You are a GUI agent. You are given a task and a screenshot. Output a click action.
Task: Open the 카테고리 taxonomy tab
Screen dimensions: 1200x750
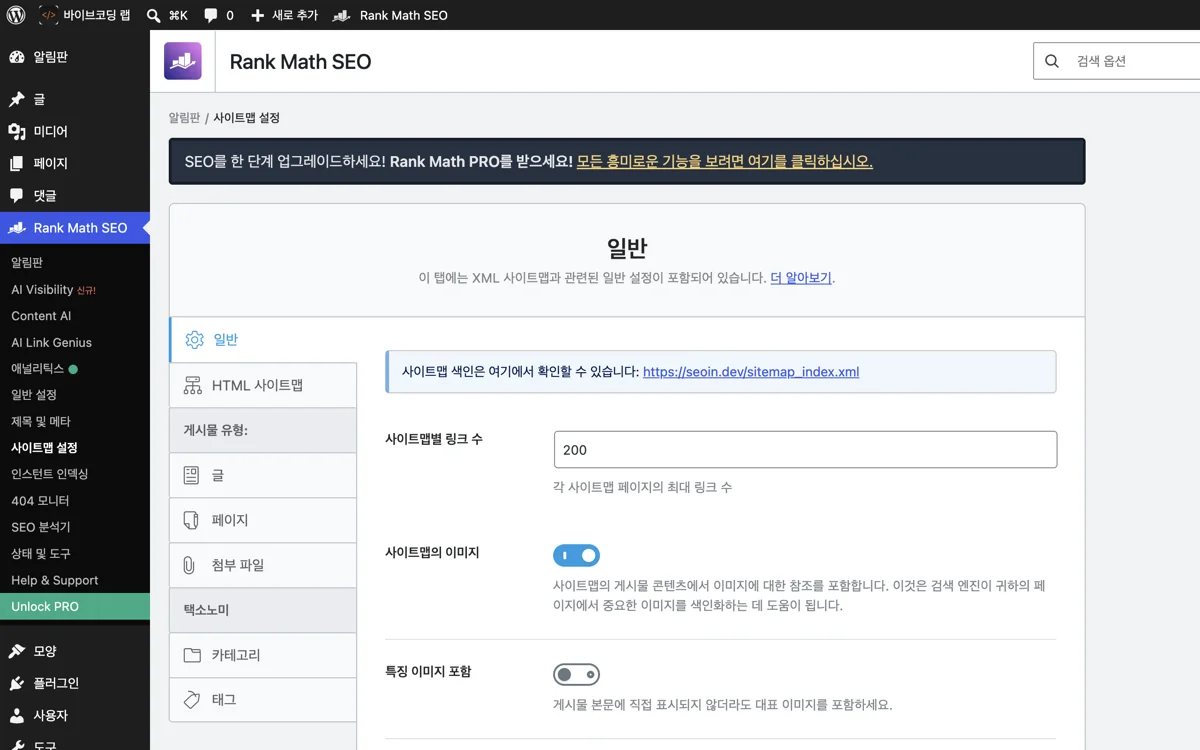[263, 655]
